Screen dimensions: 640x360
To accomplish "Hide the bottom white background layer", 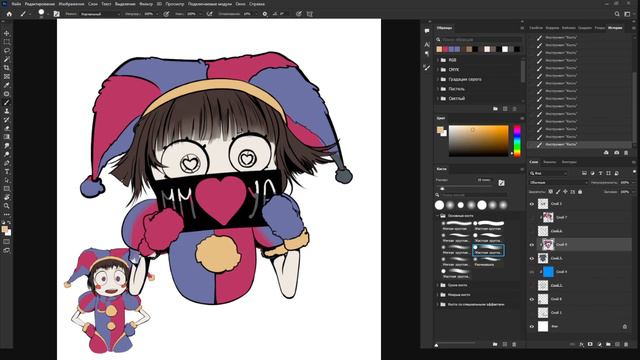I will tap(532, 327).
